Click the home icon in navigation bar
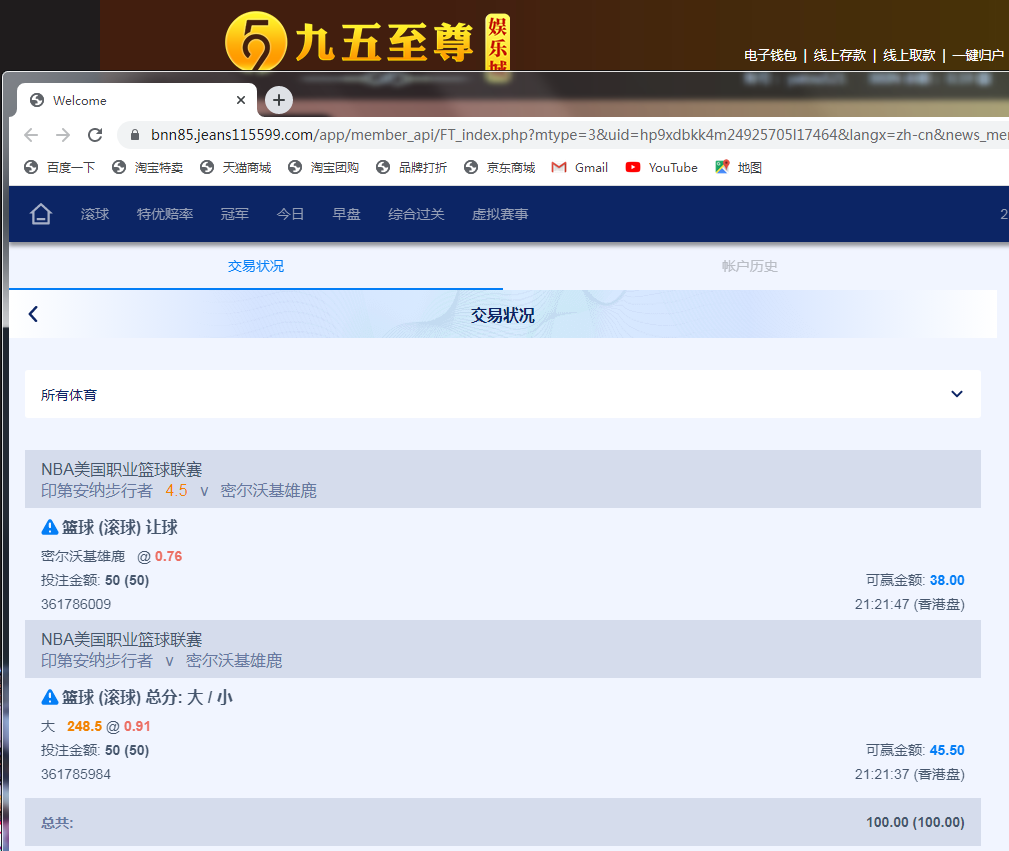The image size is (1009, 851). coord(41,214)
